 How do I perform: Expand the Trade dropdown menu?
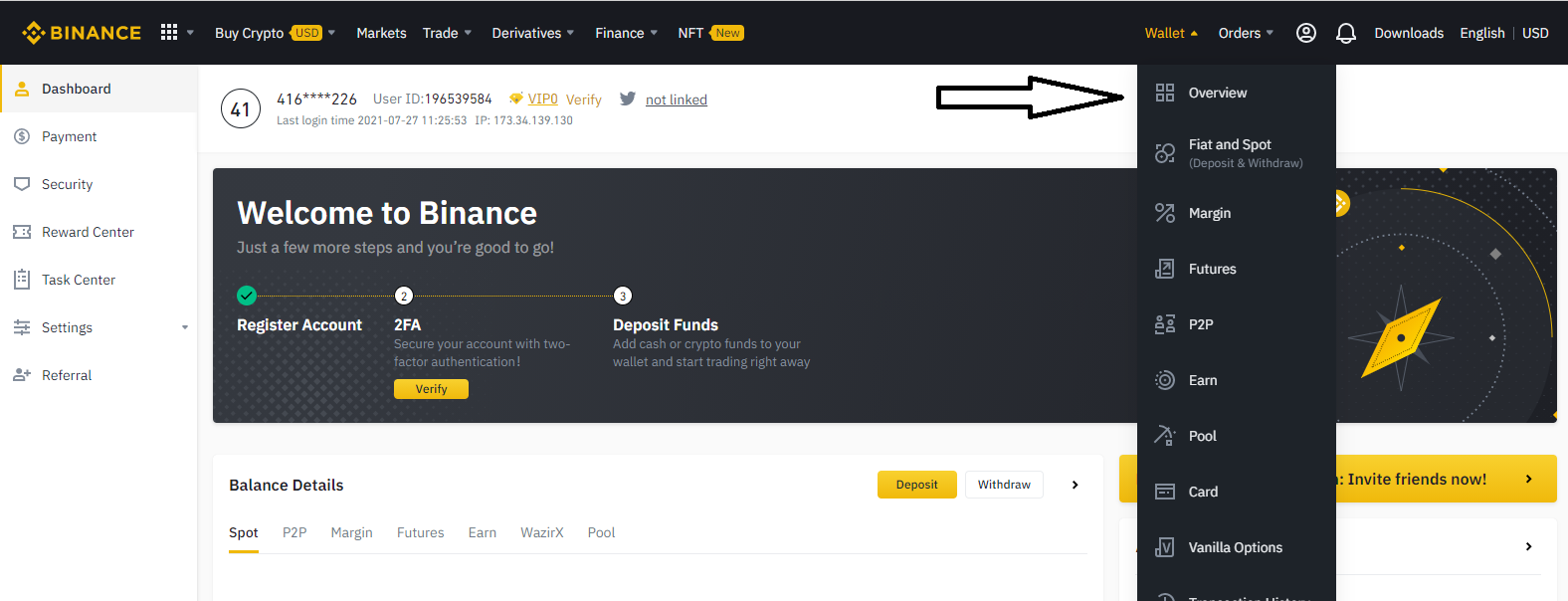(468, 33)
